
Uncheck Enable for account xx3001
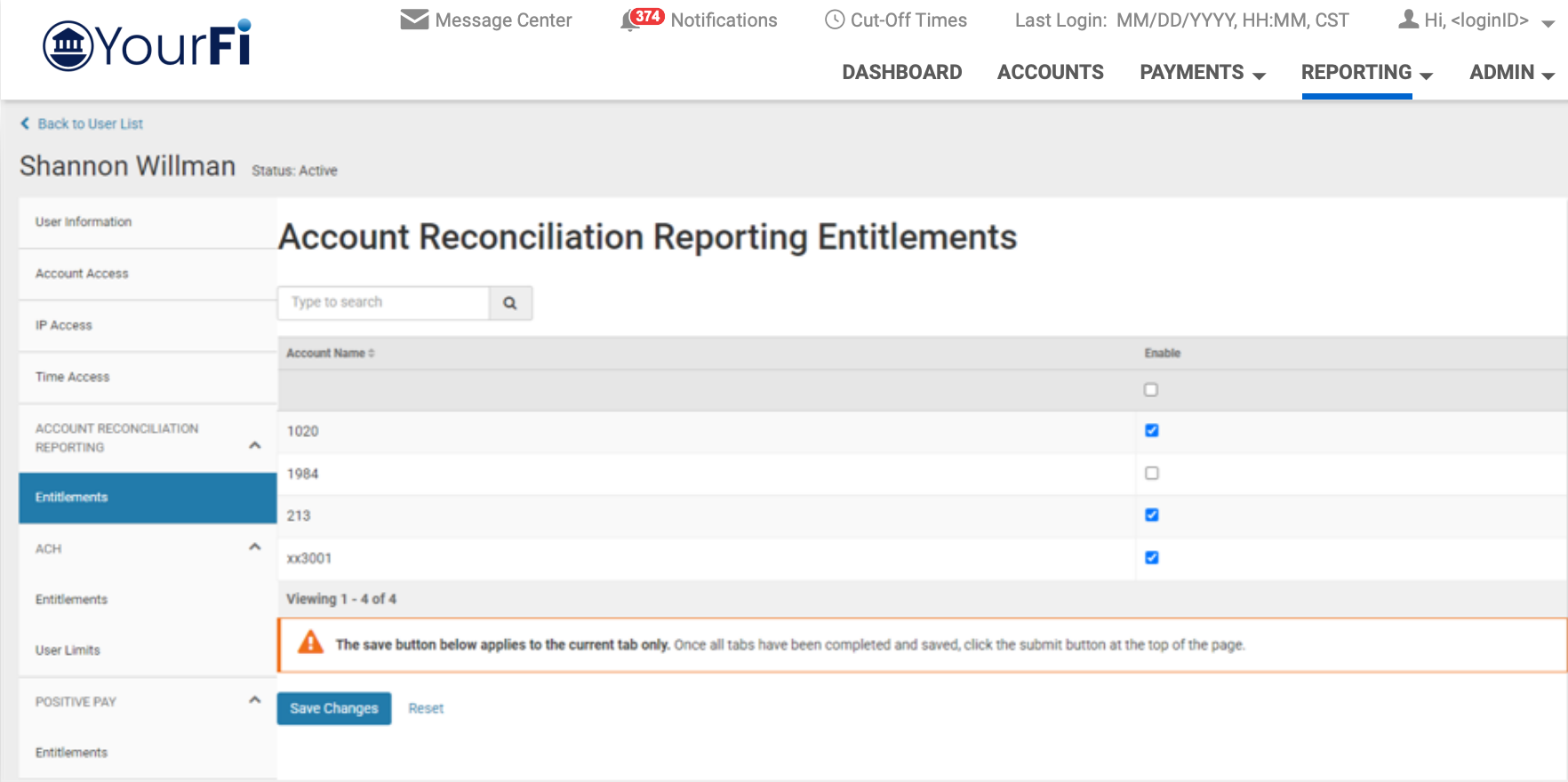tap(1151, 558)
